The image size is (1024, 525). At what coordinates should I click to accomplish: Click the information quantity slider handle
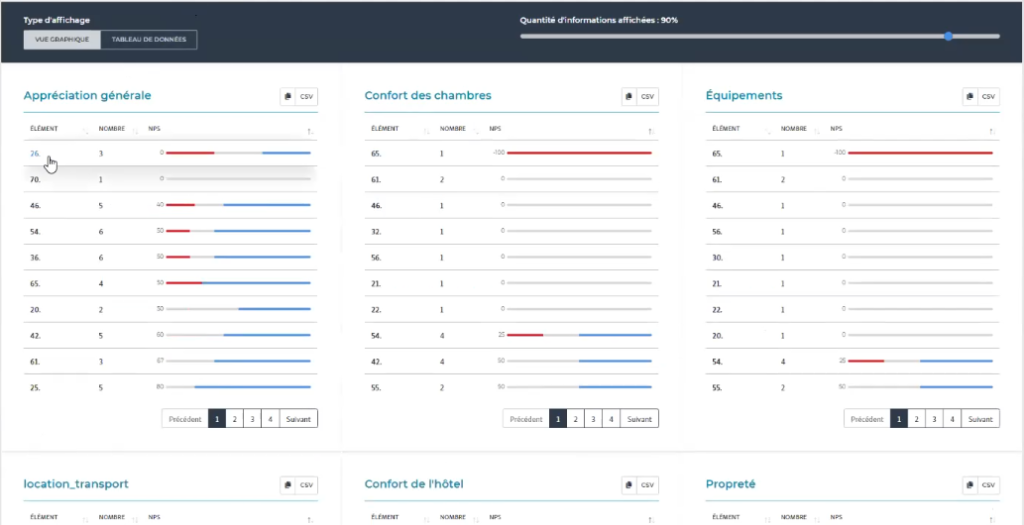(948, 36)
